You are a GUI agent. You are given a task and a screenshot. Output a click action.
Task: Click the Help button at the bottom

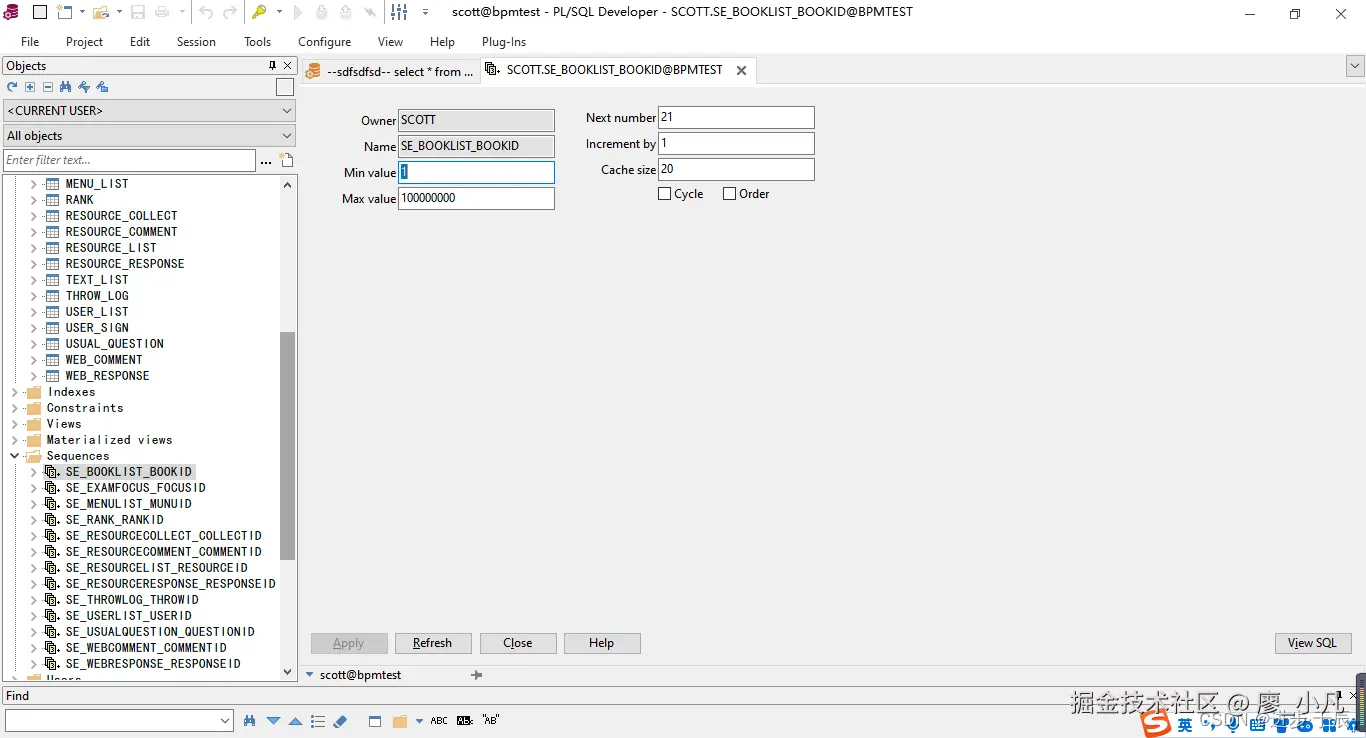[602, 643]
